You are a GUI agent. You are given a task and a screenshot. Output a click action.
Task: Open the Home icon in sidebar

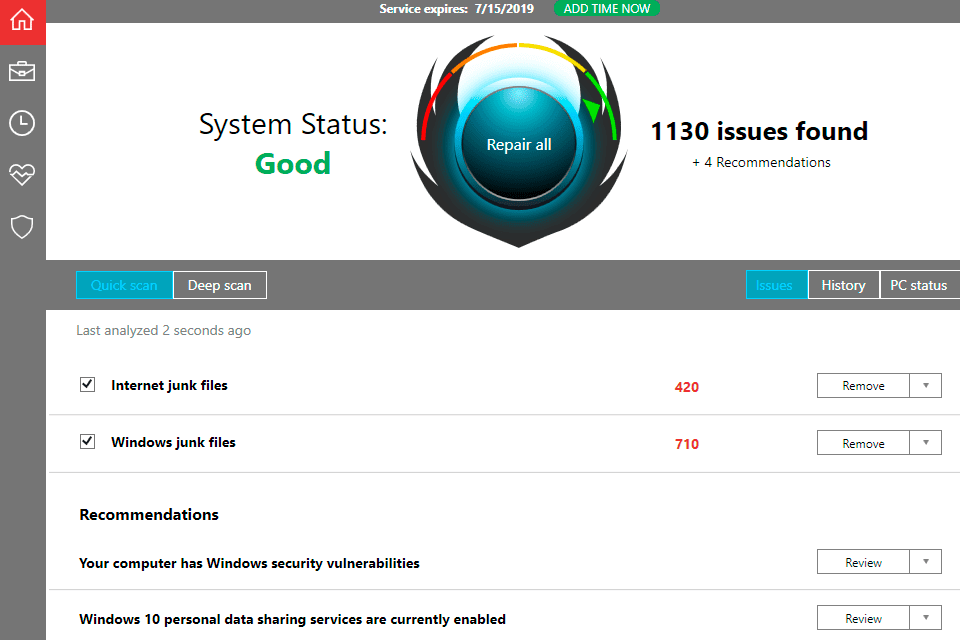22,20
